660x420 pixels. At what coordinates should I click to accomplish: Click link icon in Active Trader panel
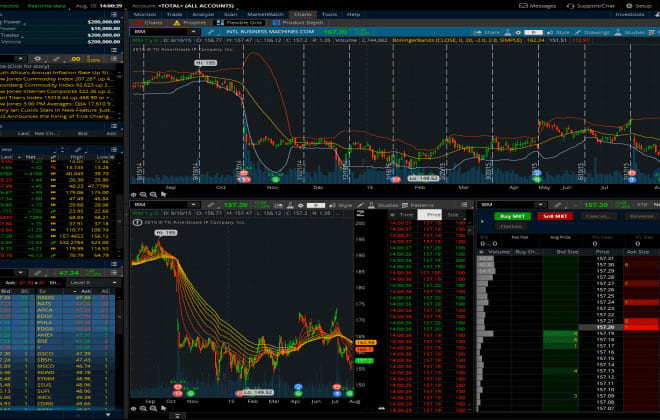[x=557, y=205]
